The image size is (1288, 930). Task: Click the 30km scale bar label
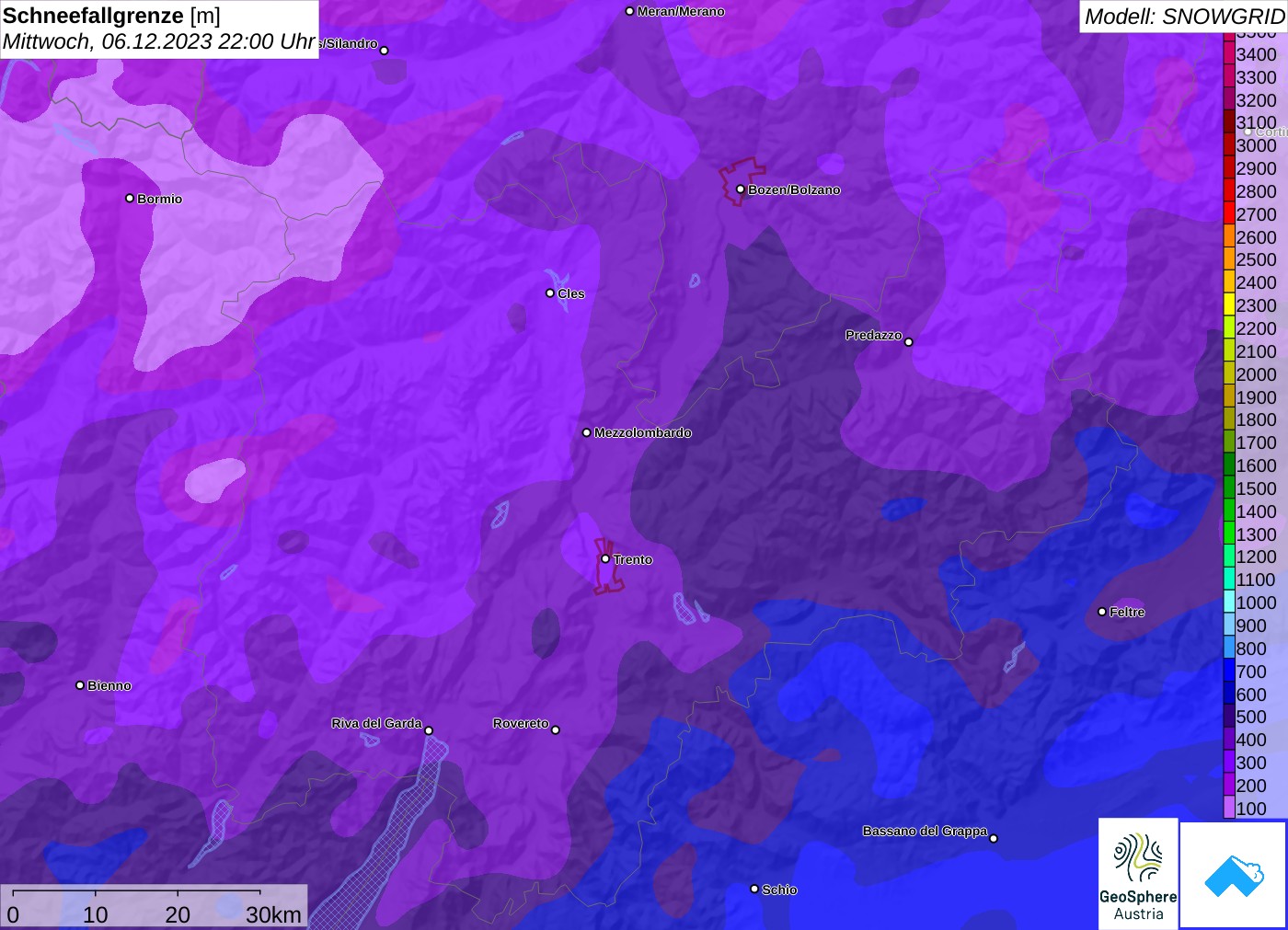273,914
